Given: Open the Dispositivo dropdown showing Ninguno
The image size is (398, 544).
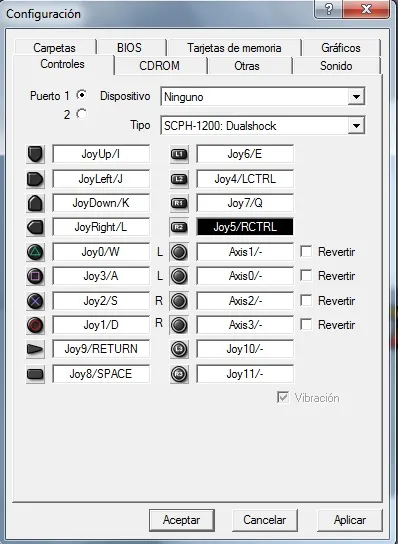Looking at the screenshot, I should (263, 97).
